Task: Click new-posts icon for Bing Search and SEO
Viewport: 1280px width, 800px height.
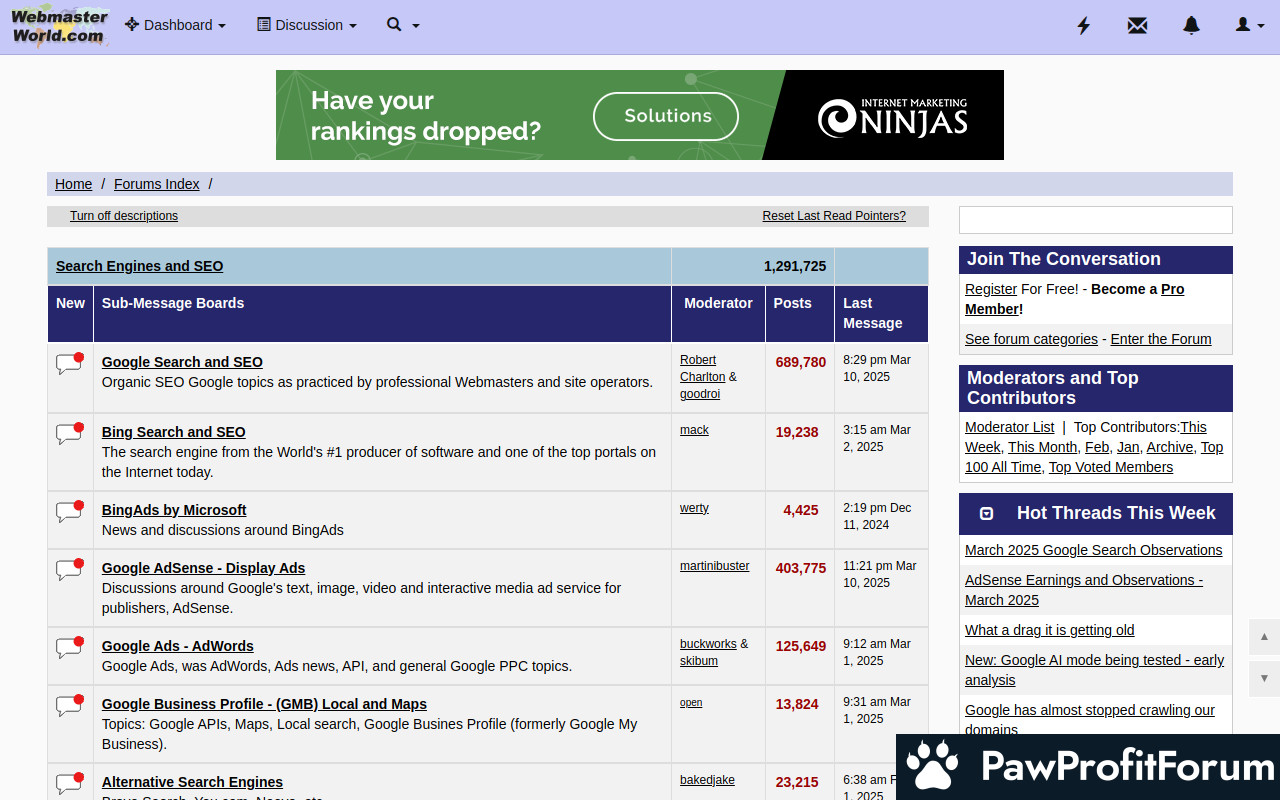Action: (69, 434)
